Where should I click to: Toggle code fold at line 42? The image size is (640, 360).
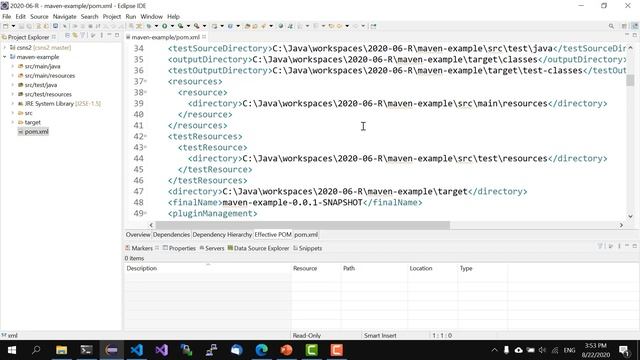146,136
